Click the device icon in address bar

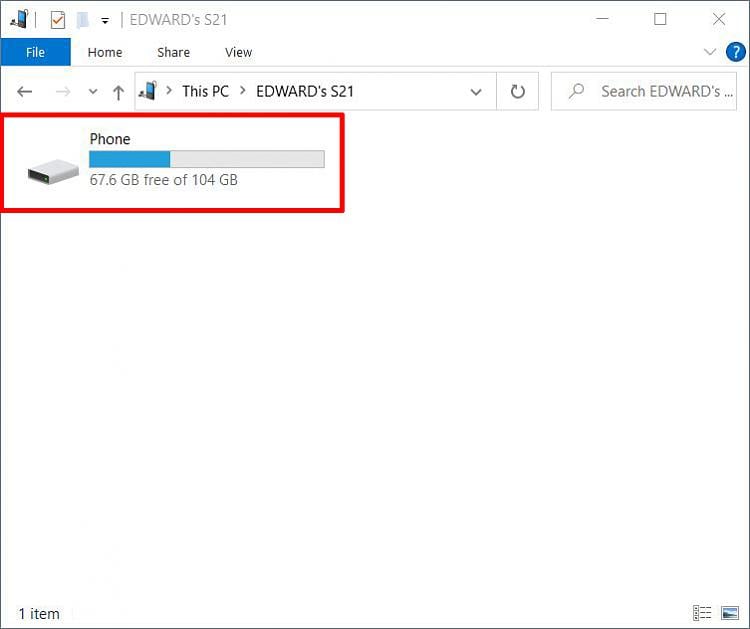[147, 91]
